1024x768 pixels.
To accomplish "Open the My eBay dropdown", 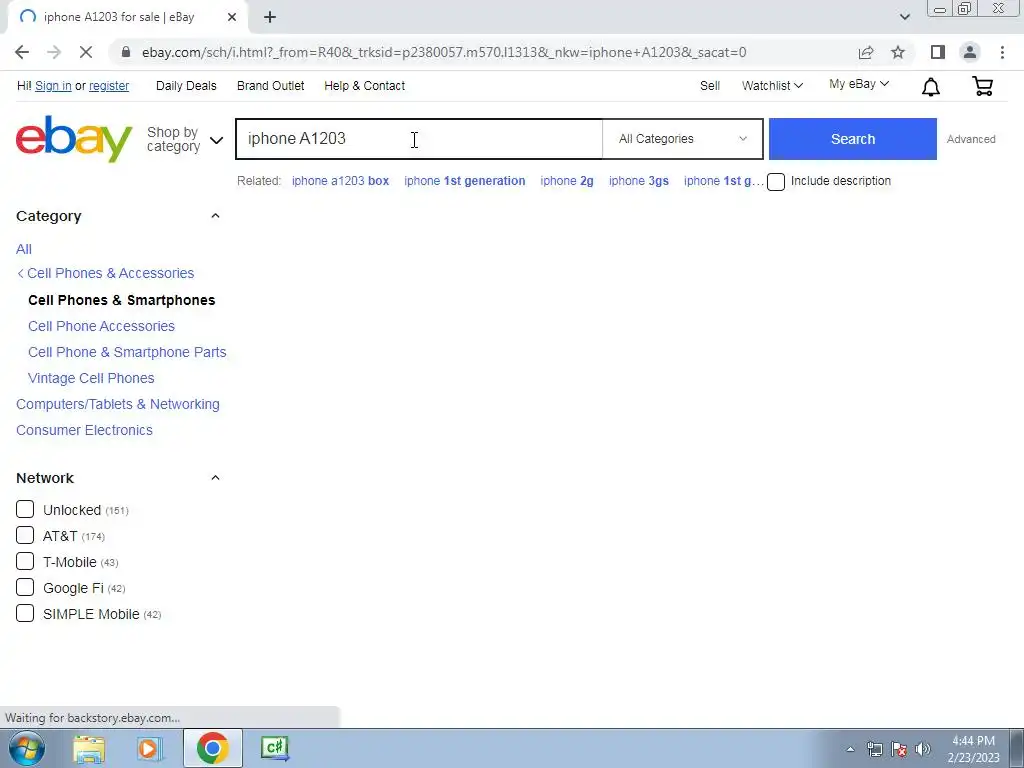I will click(x=859, y=84).
